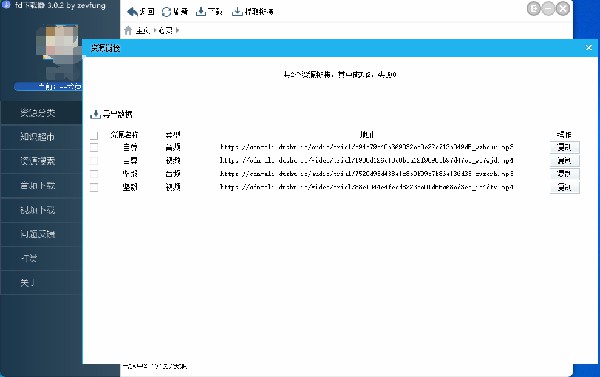Open the 打赏 sidebar entry
Image resolution: width=600 pixels, height=377 pixels.
[41, 258]
